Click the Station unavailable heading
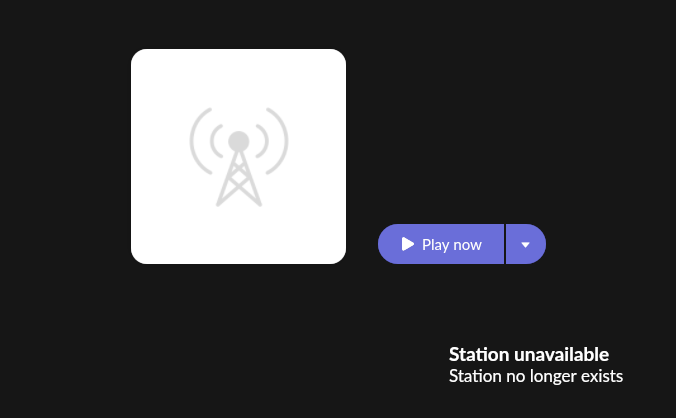The image size is (676, 418). pos(529,355)
